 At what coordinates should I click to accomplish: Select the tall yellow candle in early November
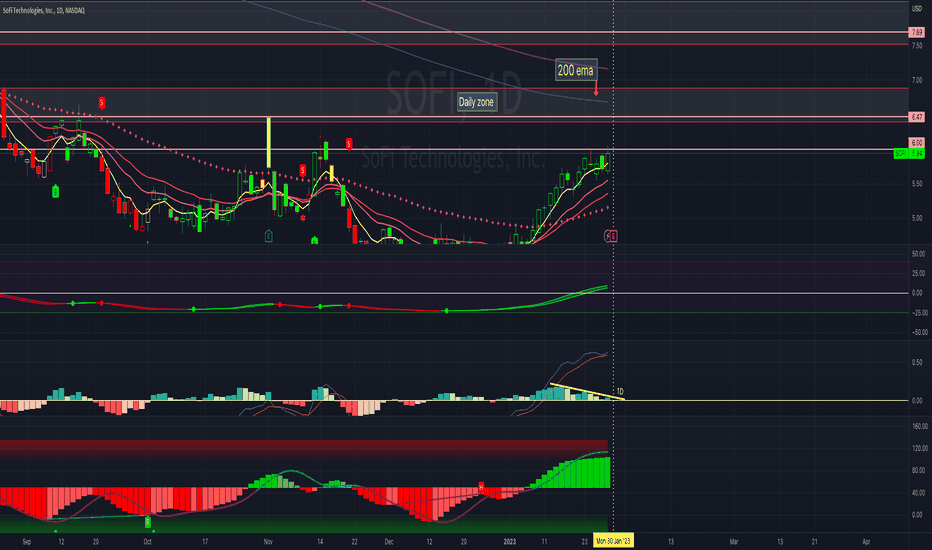269,143
